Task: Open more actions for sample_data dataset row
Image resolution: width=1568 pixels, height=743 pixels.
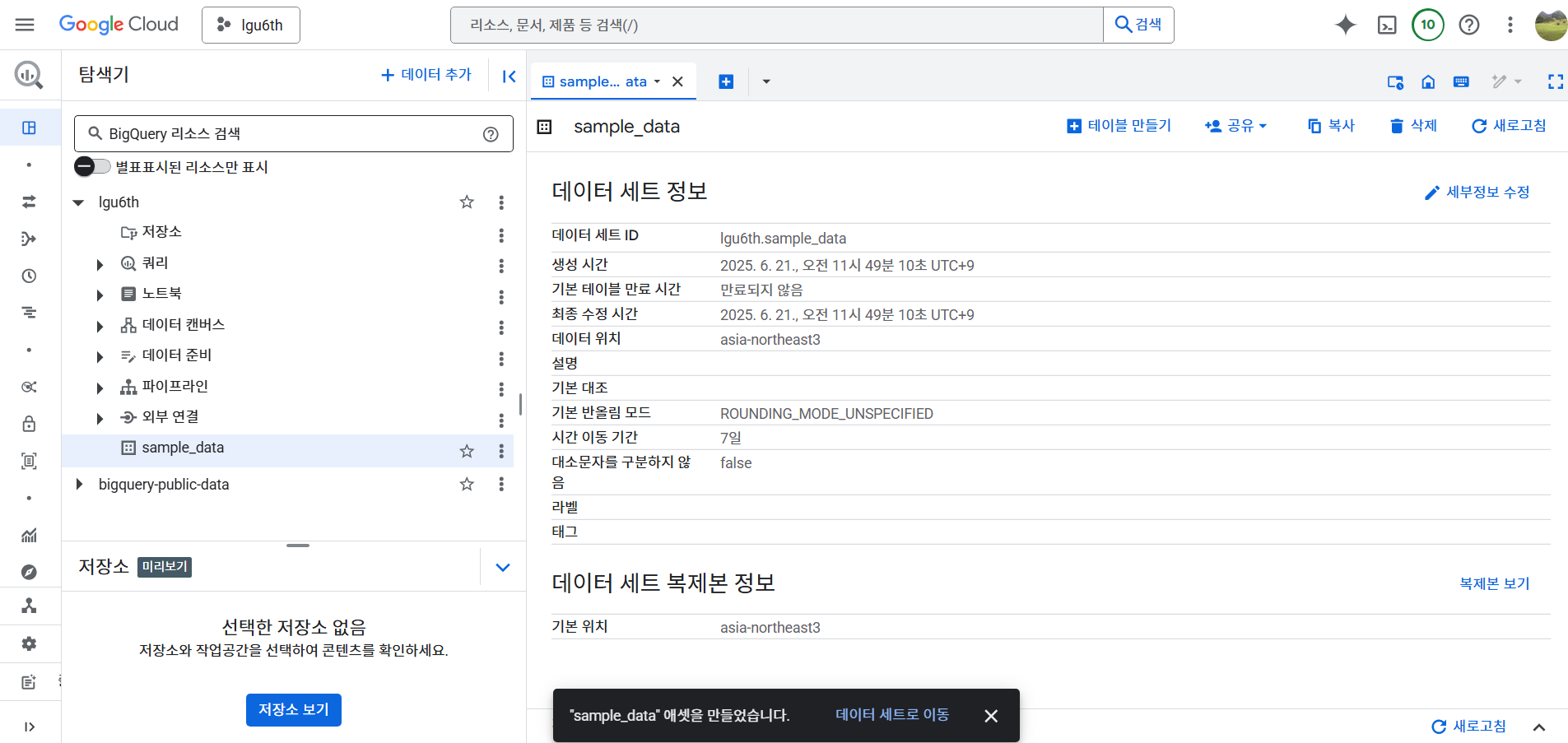Action: [501, 451]
